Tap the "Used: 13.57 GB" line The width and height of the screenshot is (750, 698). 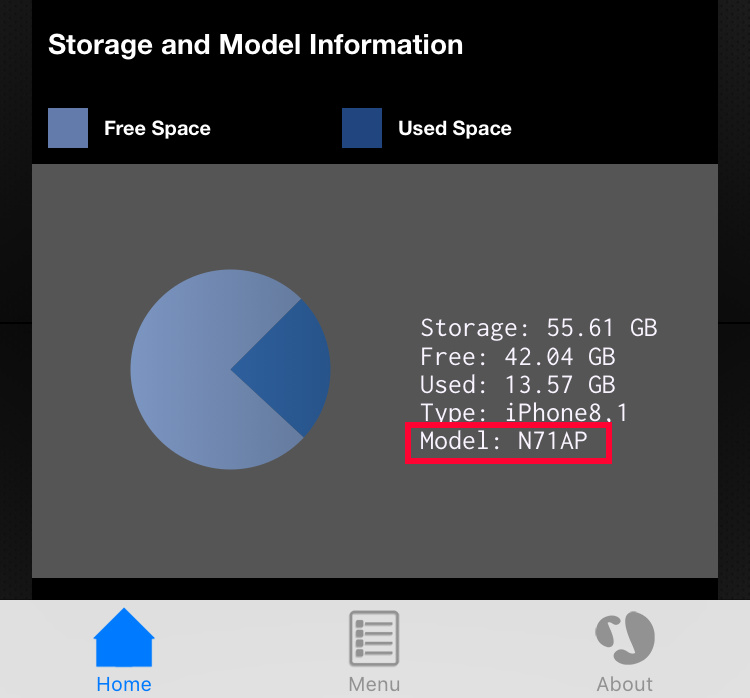(x=517, y=384)
